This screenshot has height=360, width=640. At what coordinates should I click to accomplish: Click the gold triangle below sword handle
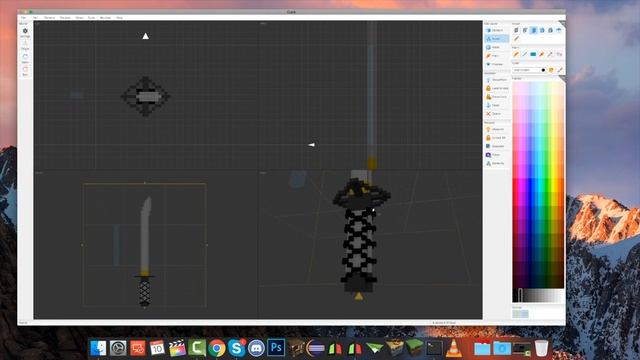358,296
